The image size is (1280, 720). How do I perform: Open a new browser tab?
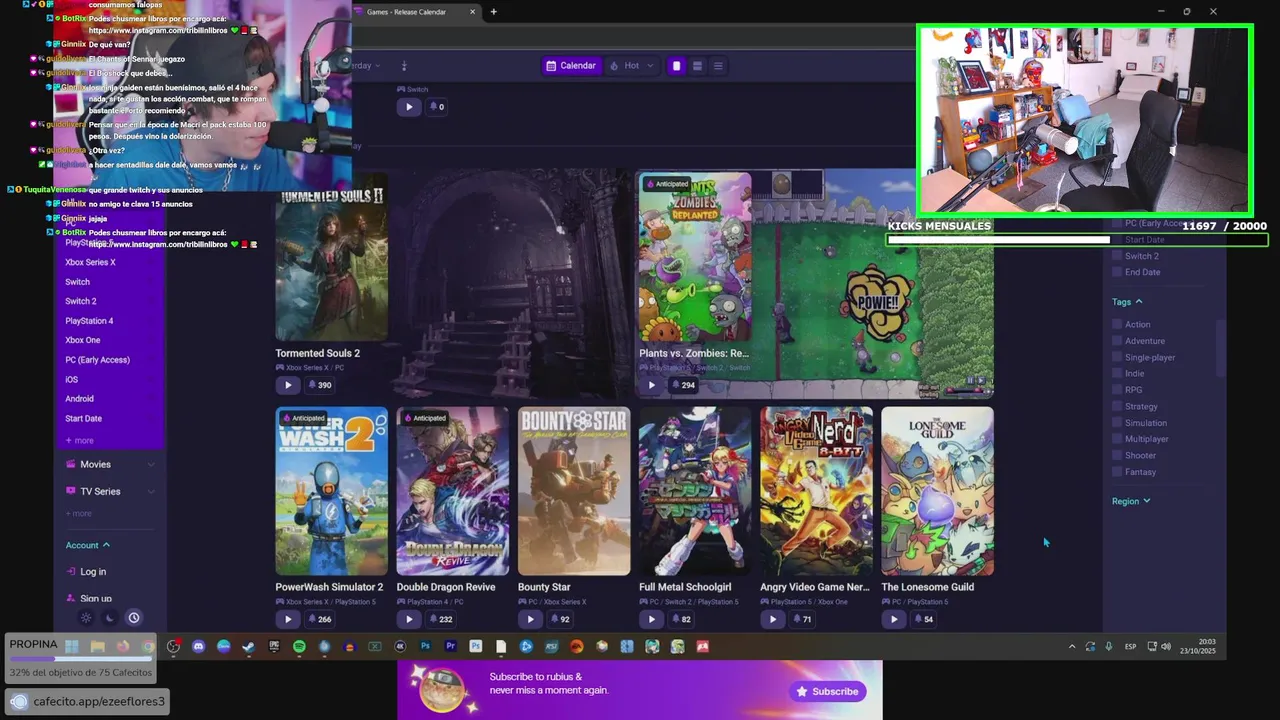coord(493,12)
